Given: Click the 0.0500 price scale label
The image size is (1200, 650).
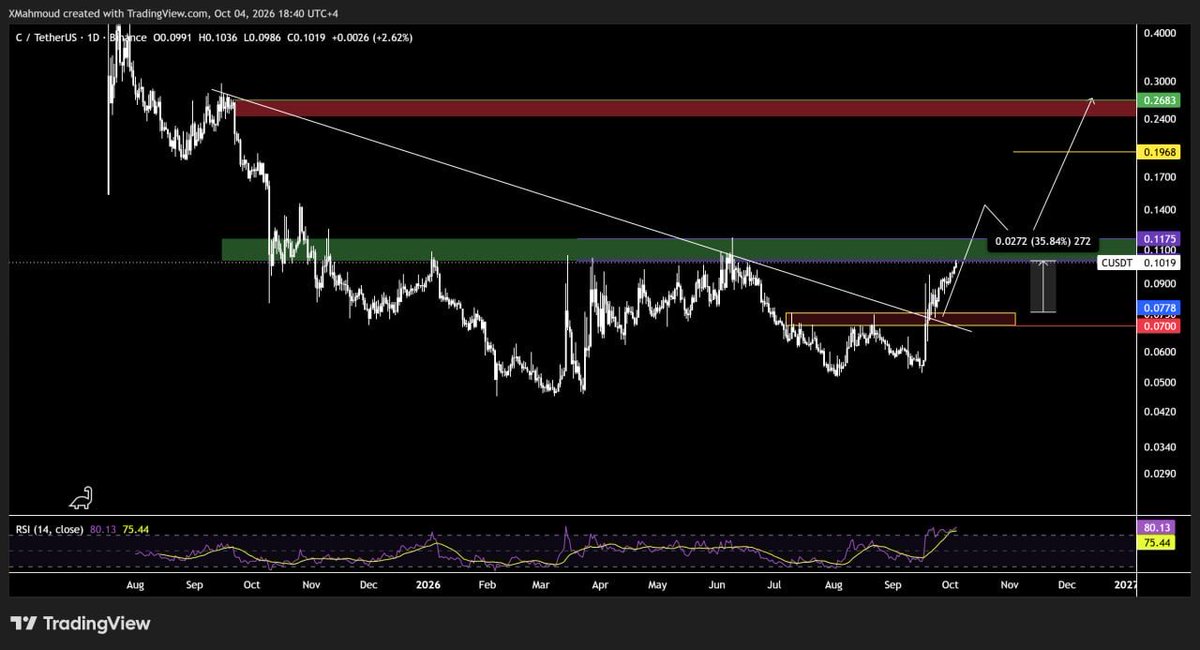Looking at the screenshot, I should (x=1159, y=382).
